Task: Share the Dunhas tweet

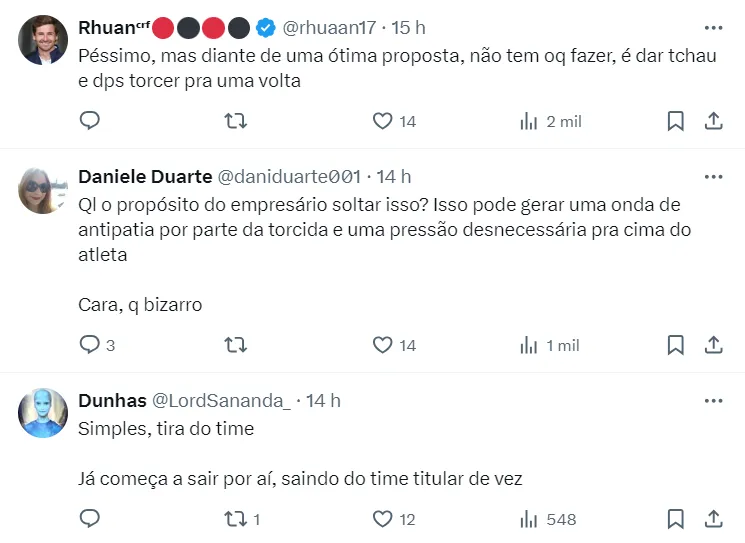Action: coord(714,519)
